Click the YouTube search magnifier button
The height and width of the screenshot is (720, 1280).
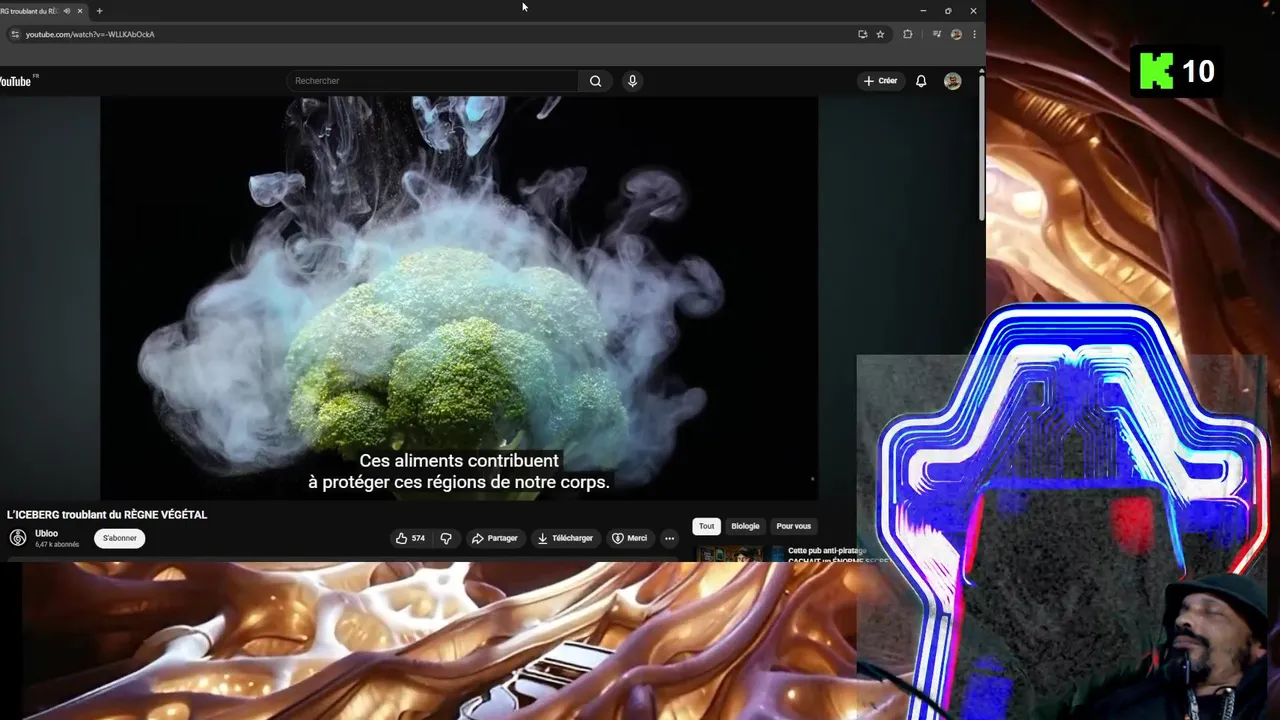tap(595, 81)
